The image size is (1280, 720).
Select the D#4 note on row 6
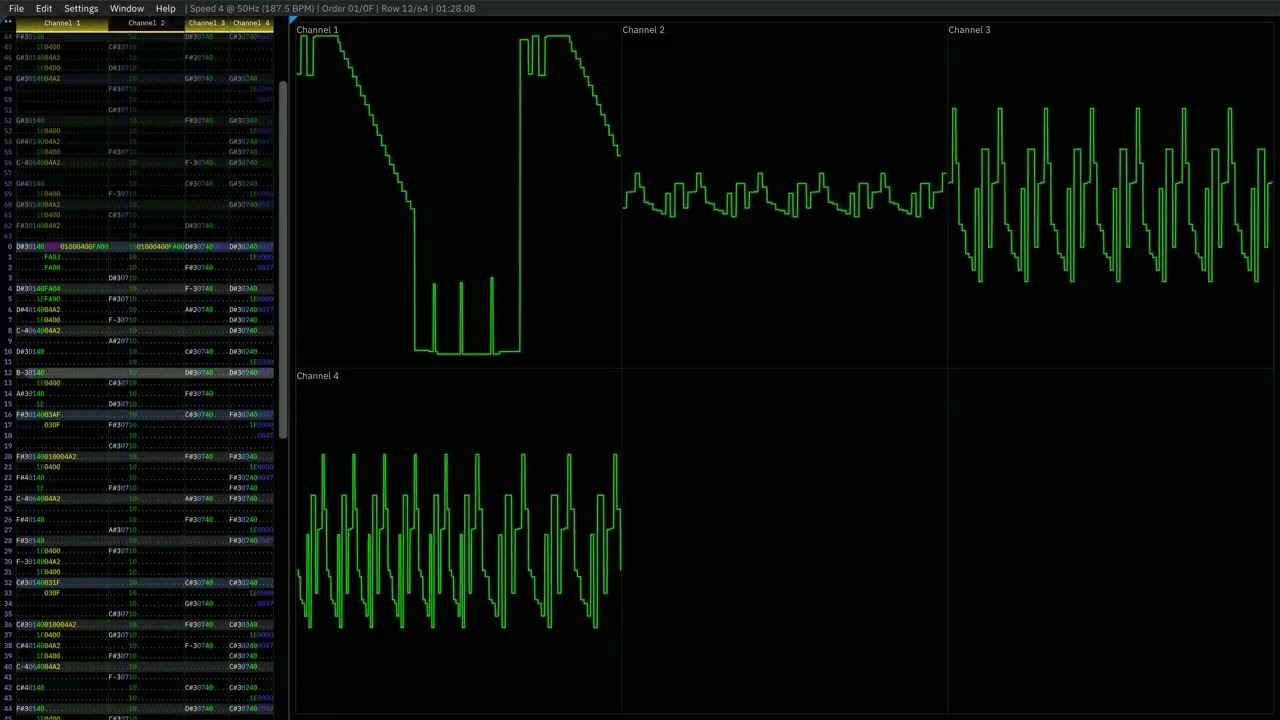click(x=22, y=310)
